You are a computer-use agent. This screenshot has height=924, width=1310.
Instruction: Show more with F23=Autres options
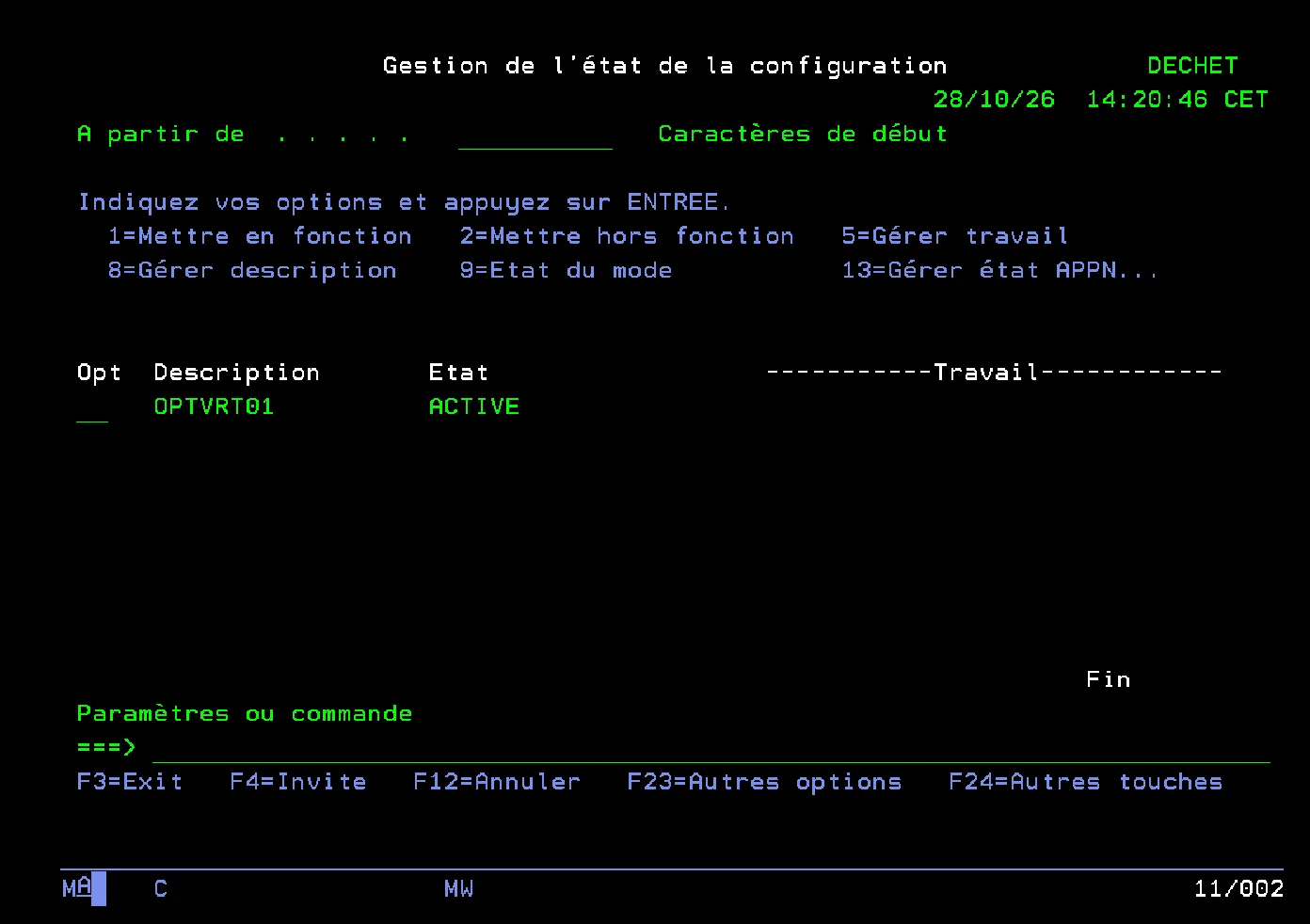[764, 782]
